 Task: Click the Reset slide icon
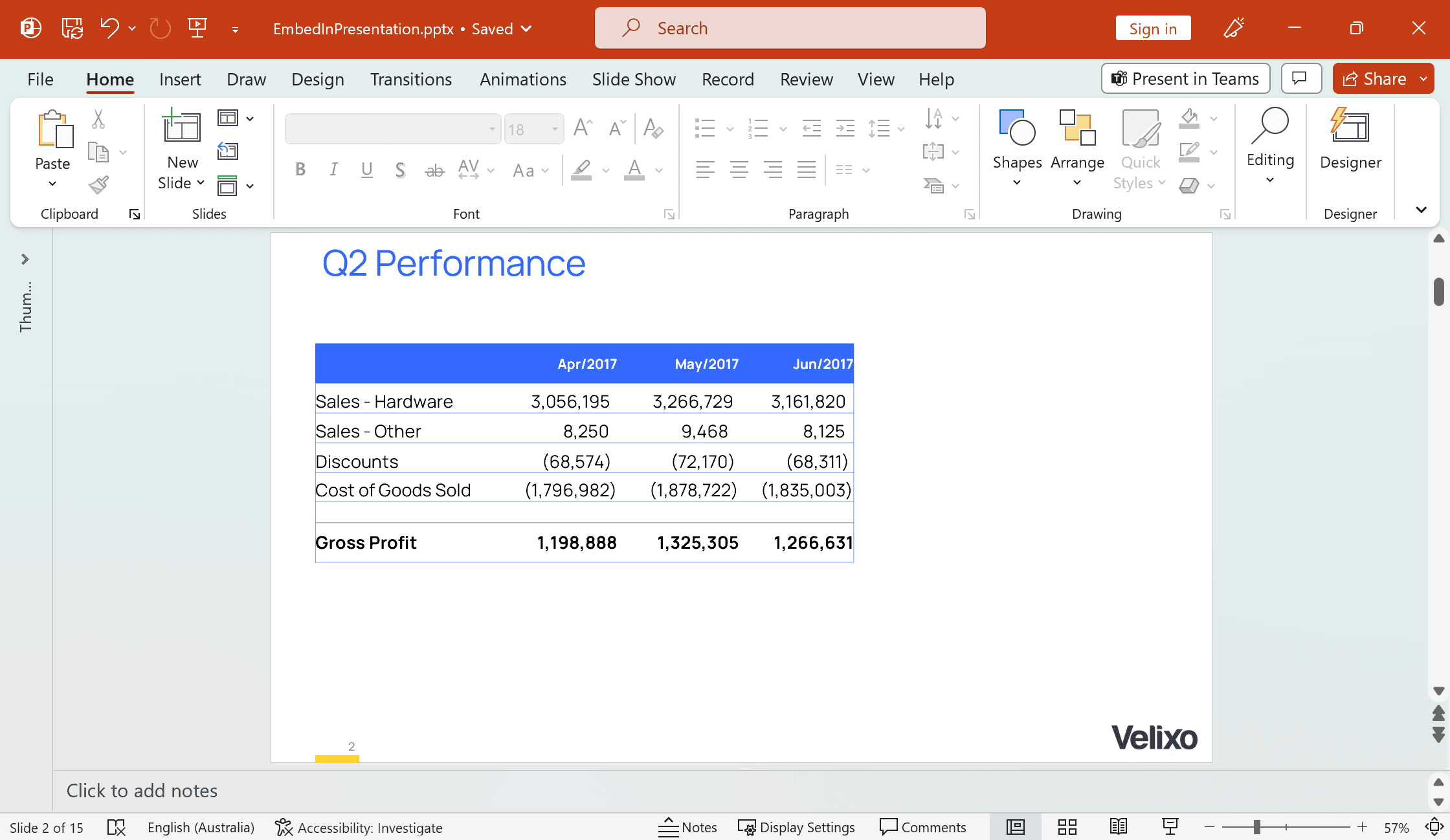pos(228,151)
